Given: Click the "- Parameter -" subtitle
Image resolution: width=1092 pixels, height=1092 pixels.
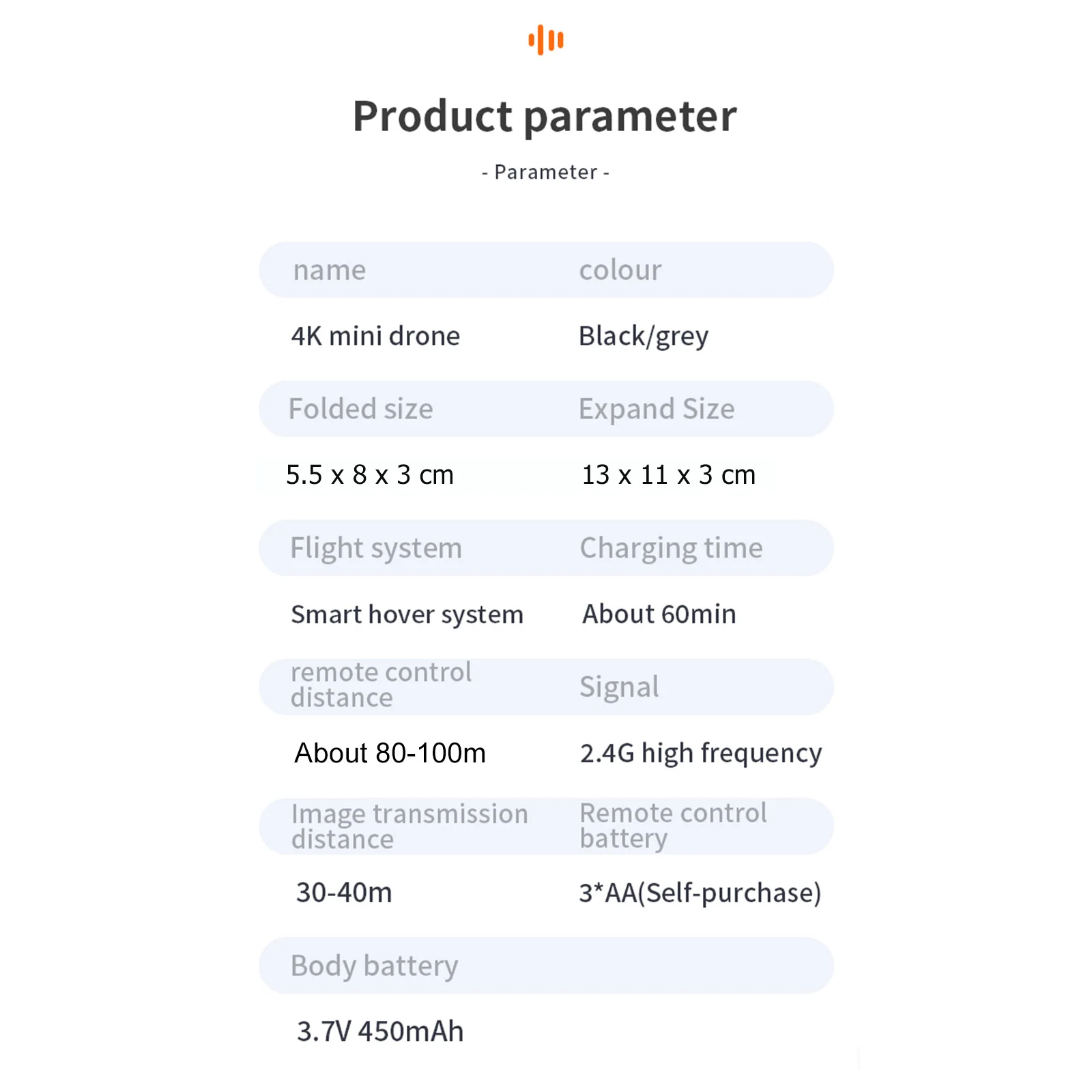Looking at the screenshot, I should tap(545, 172).
